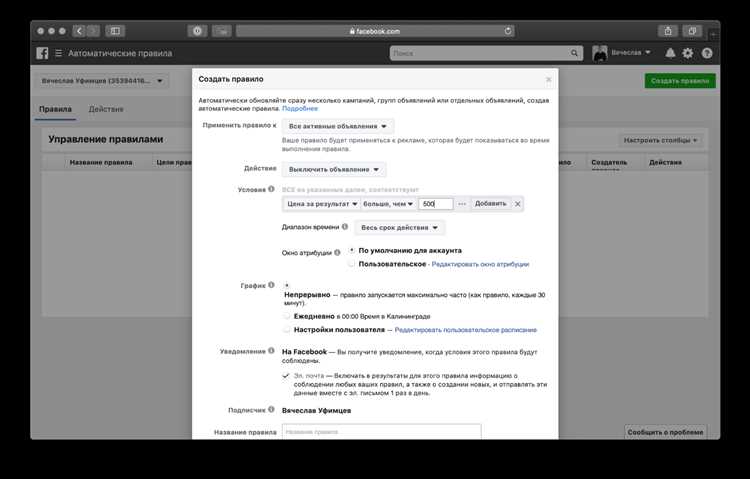
Task: Open the Safari share icon
Action: pos(668,31)
